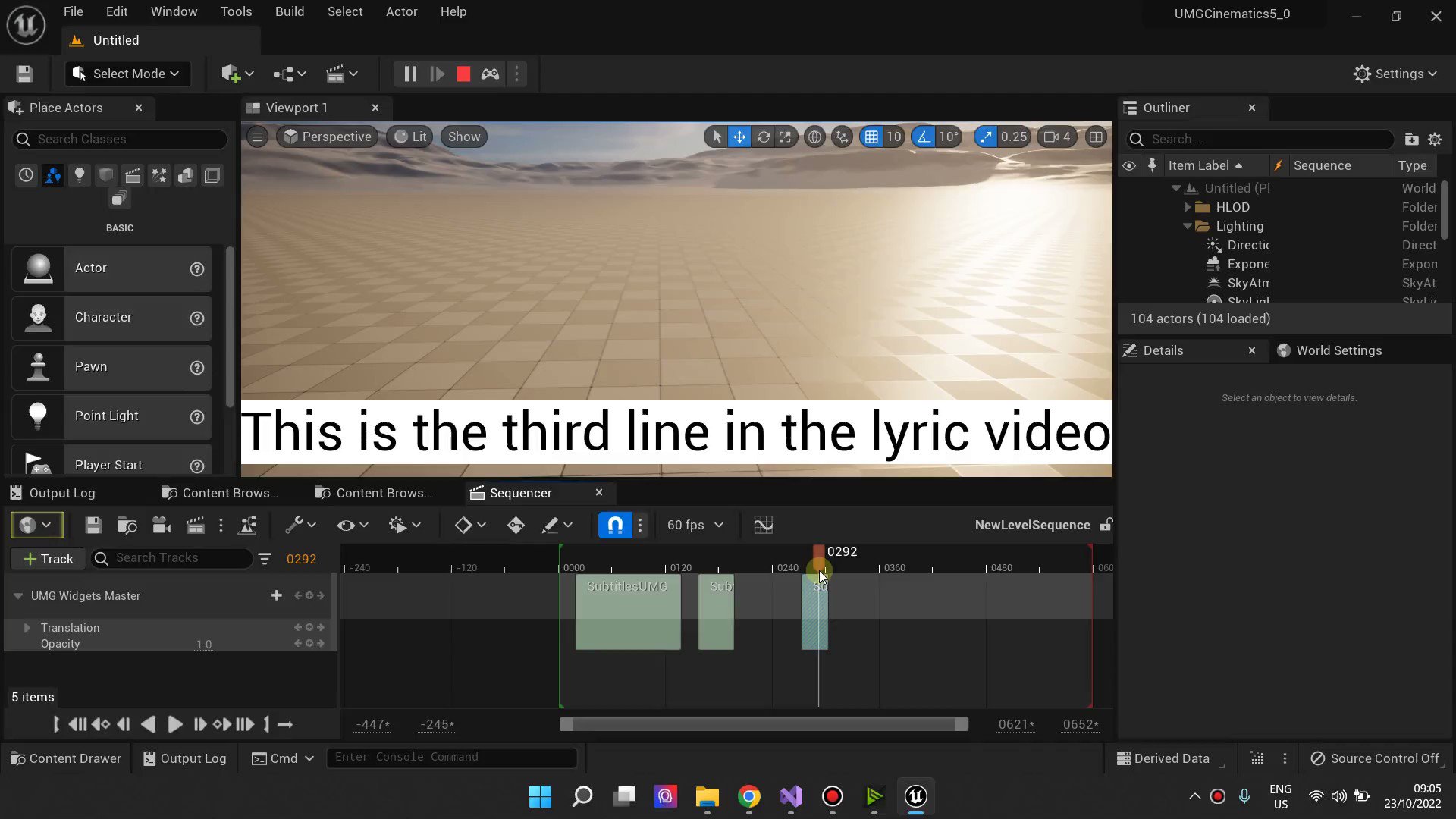
Task: Switch to the Output Log tab
Action: click(53, 493)
